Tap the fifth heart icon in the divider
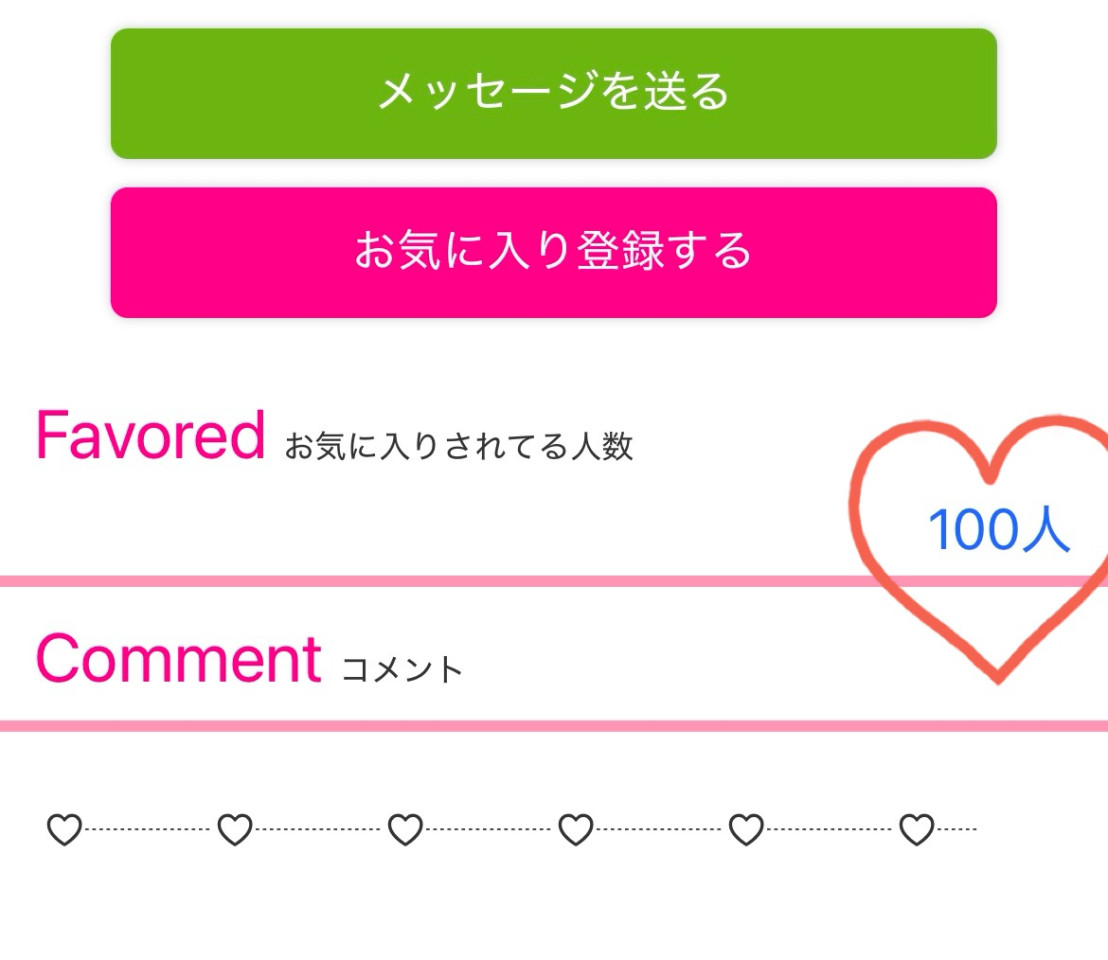This screenshot has height=960, width=1108. coord(746,829)
